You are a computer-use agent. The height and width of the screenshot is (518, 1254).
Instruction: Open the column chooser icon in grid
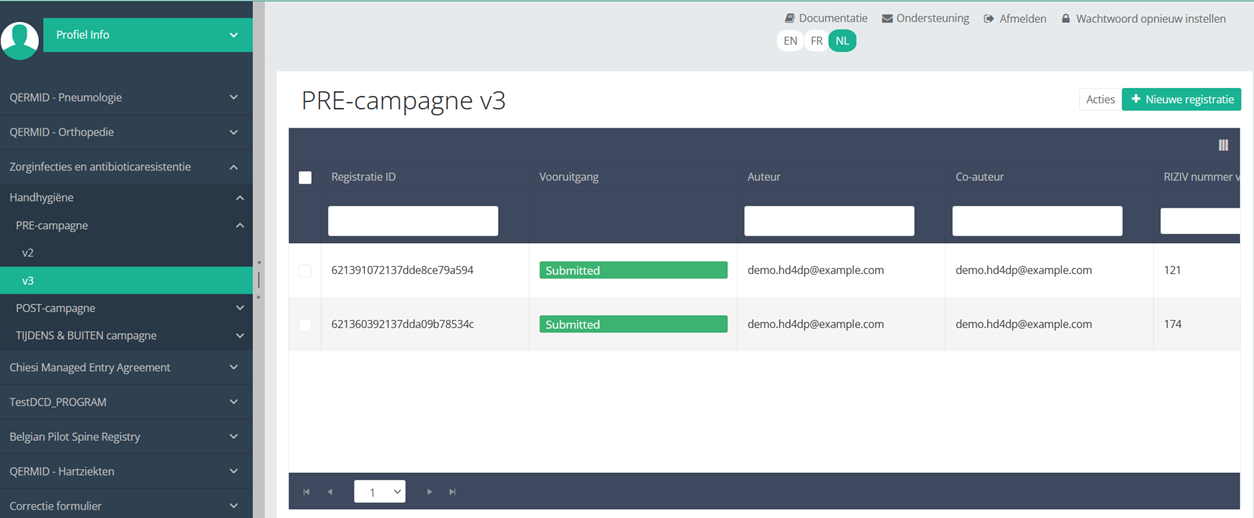coord(1223,145)
